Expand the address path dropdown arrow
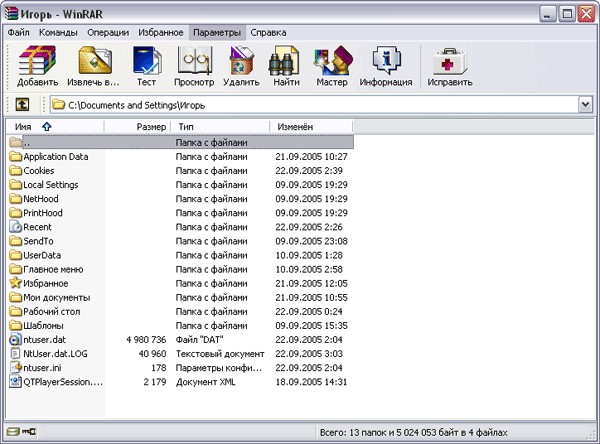The image size is (600, 444). point(585,104)
